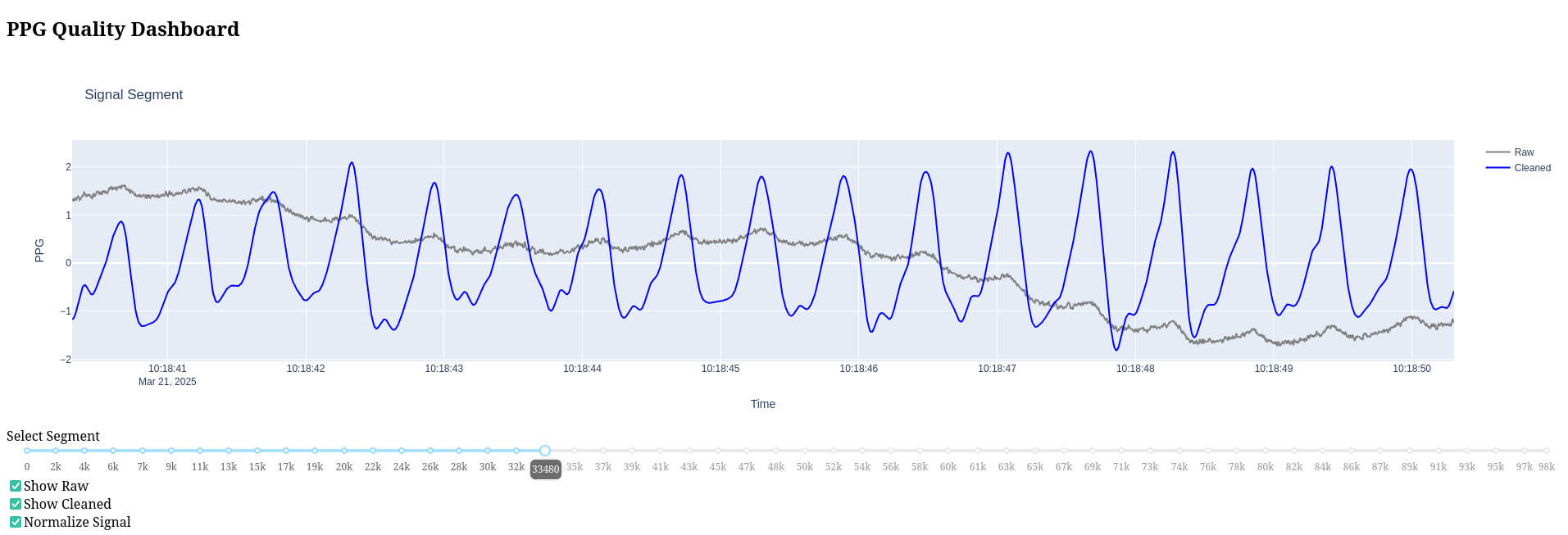Image resolution: width=1568 pixels, height=535 pixels.
Task: Toggle the Cleaned trace legend entry
Action: (1531, 168)
